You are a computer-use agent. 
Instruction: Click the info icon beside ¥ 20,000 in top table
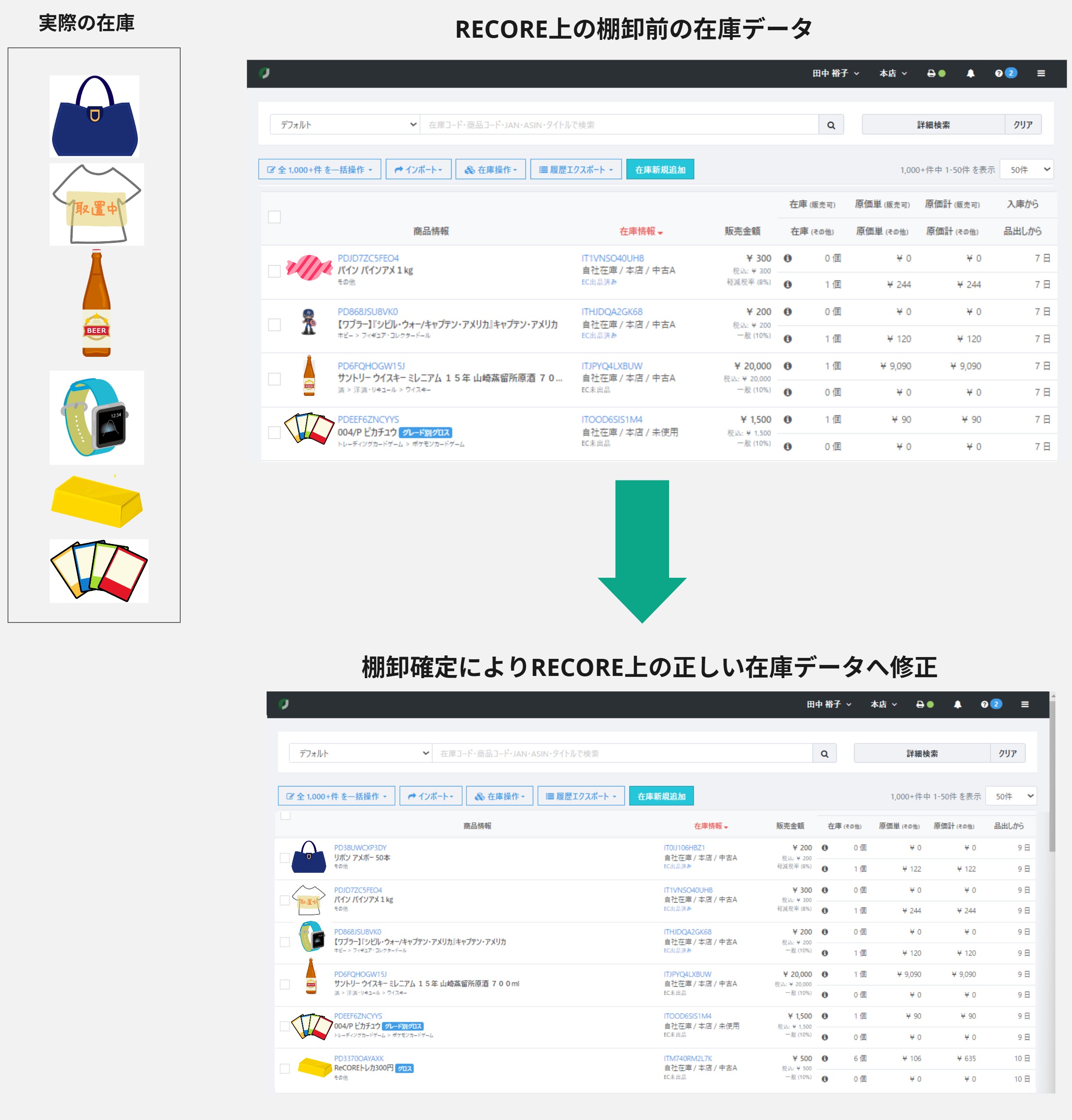tap(787, 366)
